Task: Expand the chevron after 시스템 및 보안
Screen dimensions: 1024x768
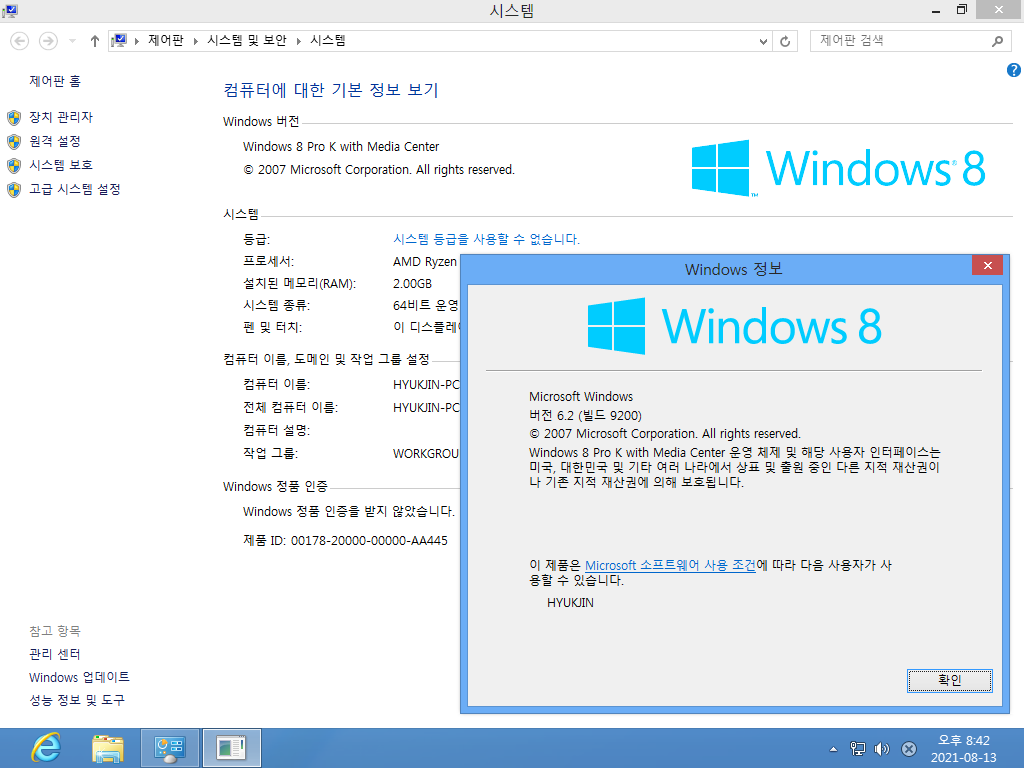Action: (x=298, y=41)
